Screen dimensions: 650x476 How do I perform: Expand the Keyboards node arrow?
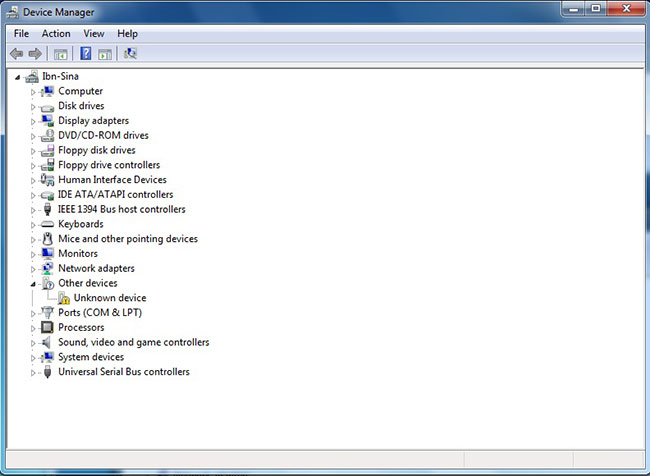coord(33,225)
